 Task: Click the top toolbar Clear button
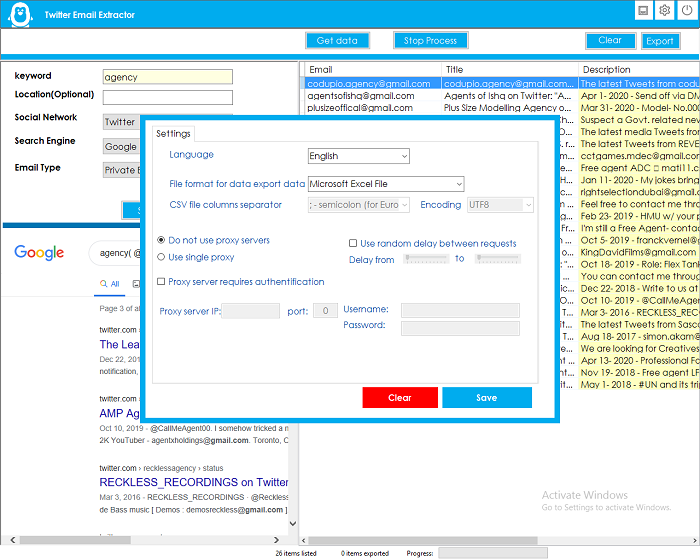coord(610,40)
